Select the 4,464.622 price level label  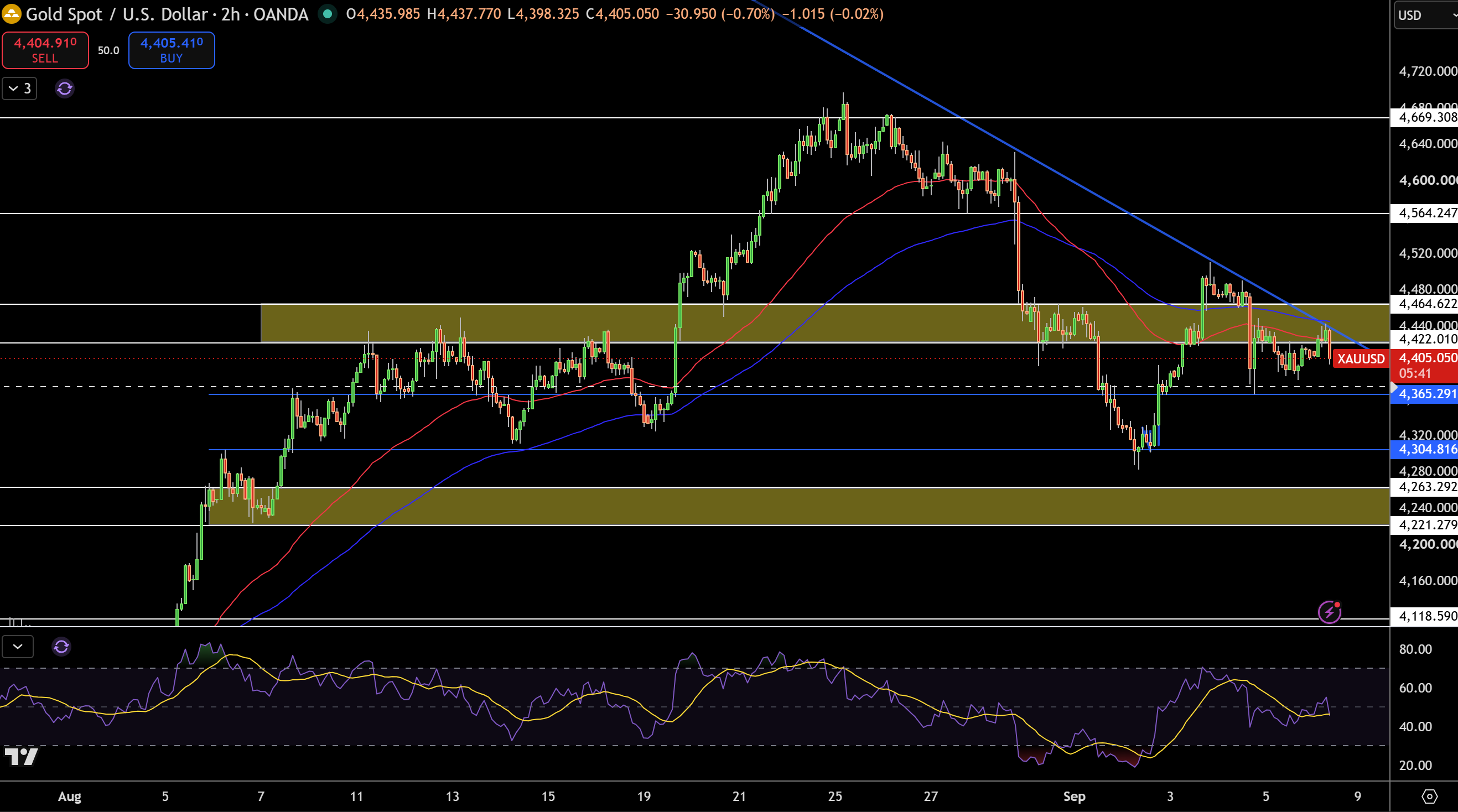click(x=1424, y=304)
